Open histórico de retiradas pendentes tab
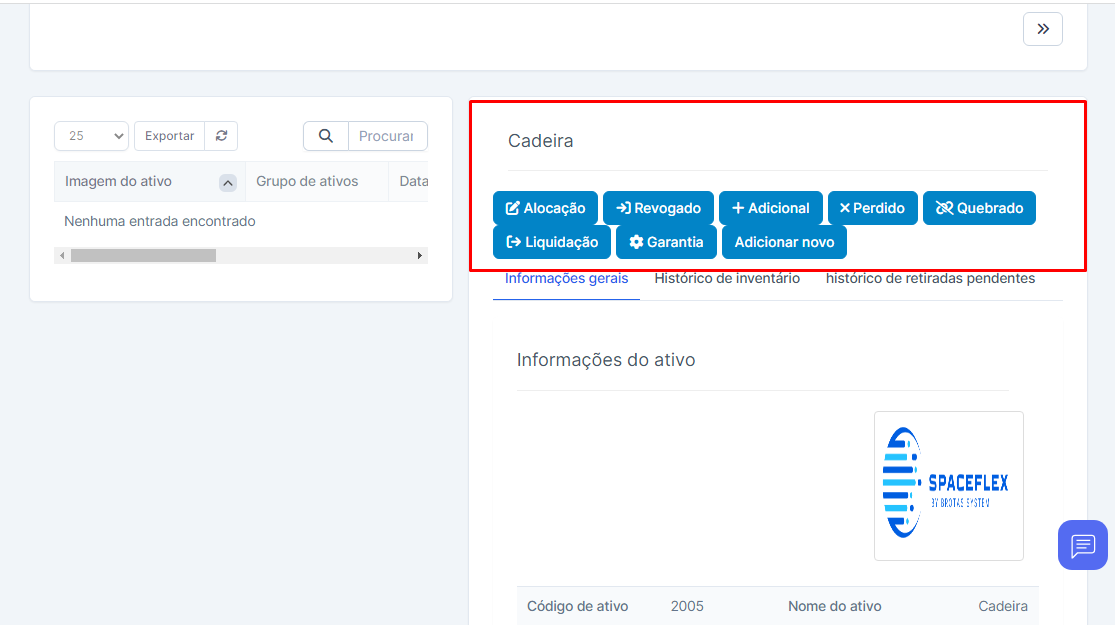Image resolution: width=1115 pixels, height=625 pixels. (x=930, y=279)
